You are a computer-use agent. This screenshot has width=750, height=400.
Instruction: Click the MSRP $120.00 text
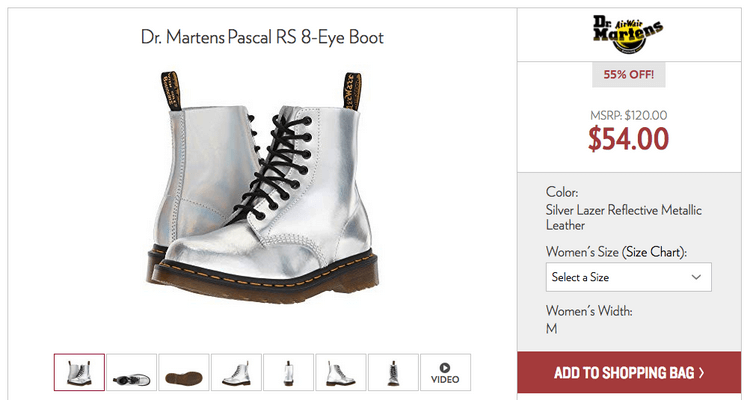tap(629, 115)
